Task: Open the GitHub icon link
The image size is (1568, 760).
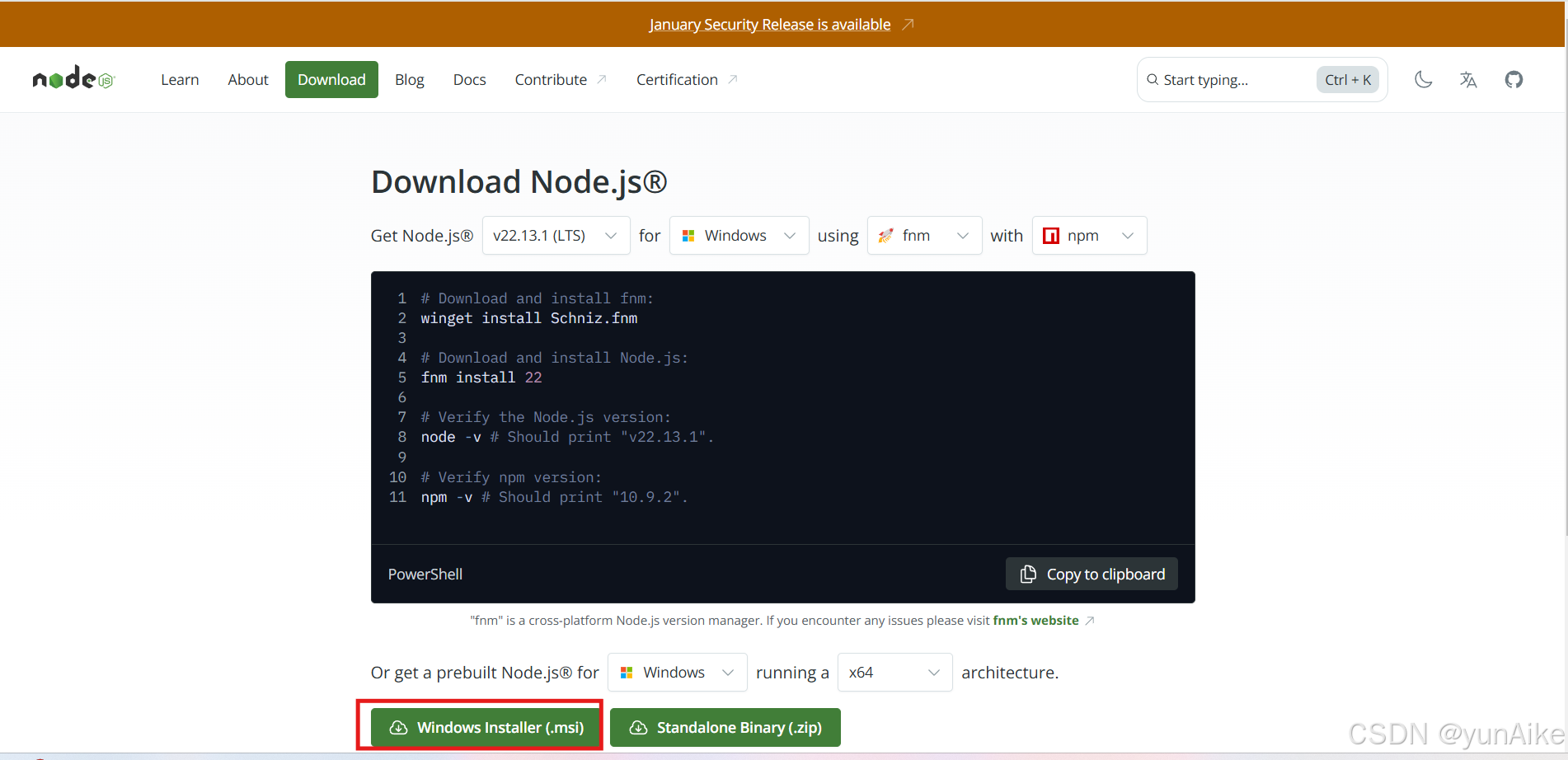Action: pos(1514,79)
